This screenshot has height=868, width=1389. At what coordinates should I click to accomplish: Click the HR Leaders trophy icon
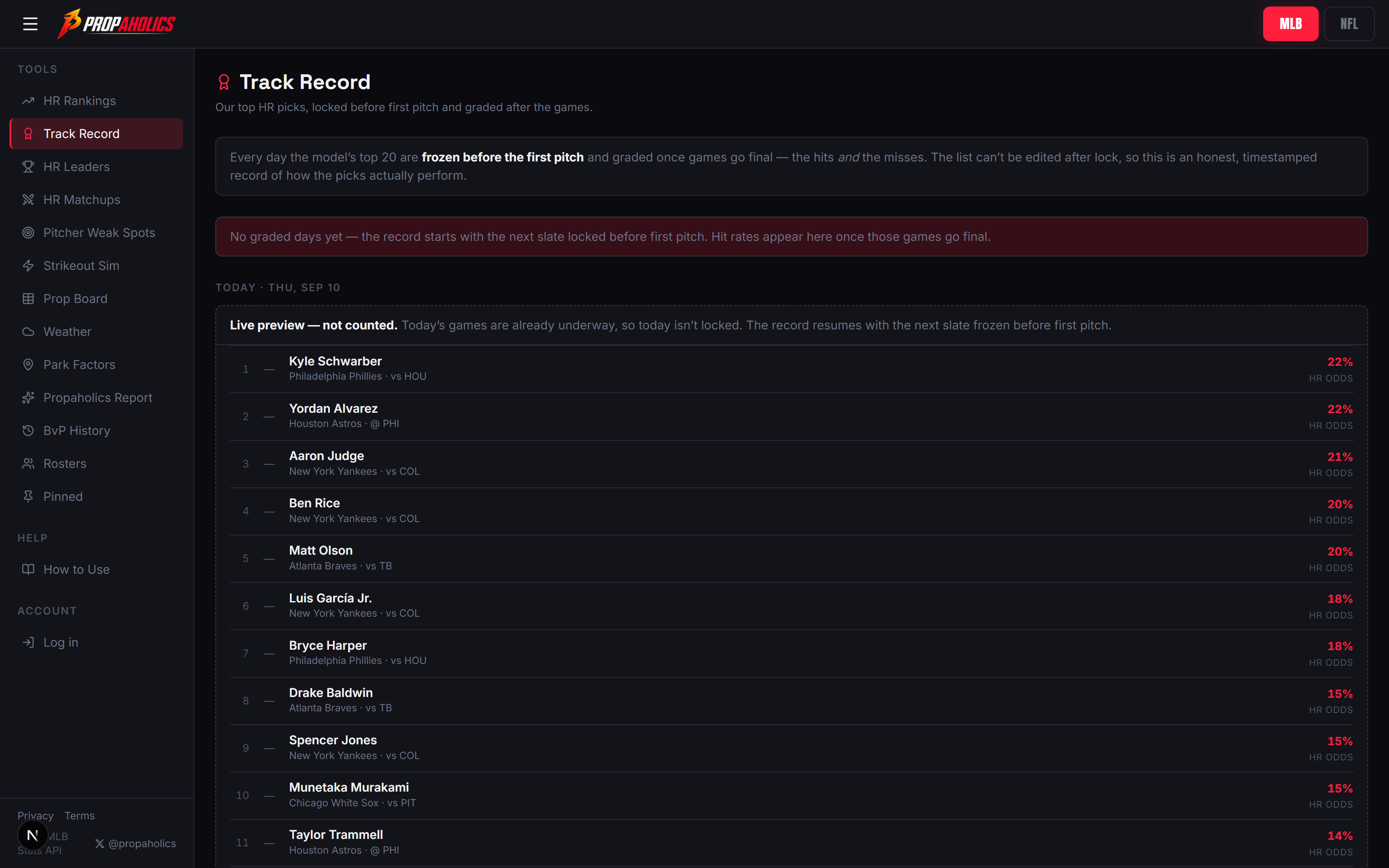[x=28, y=167]
